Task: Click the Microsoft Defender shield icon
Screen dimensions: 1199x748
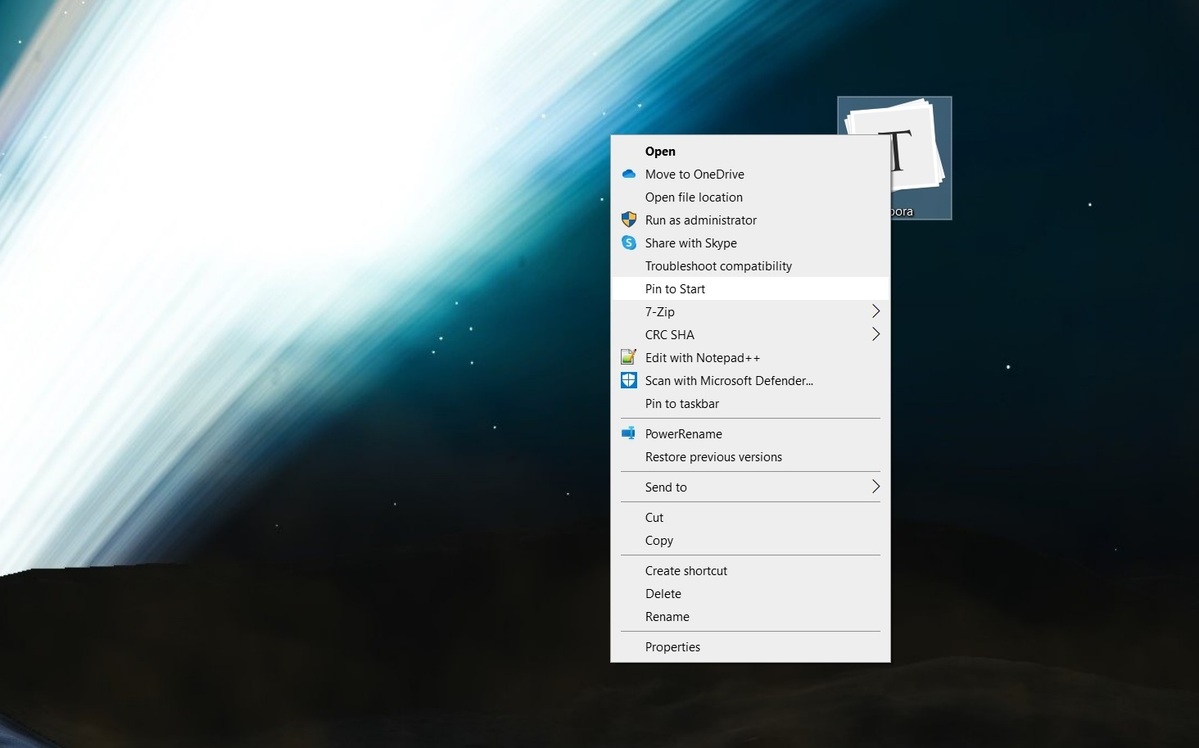Action: tap(629, 381)
